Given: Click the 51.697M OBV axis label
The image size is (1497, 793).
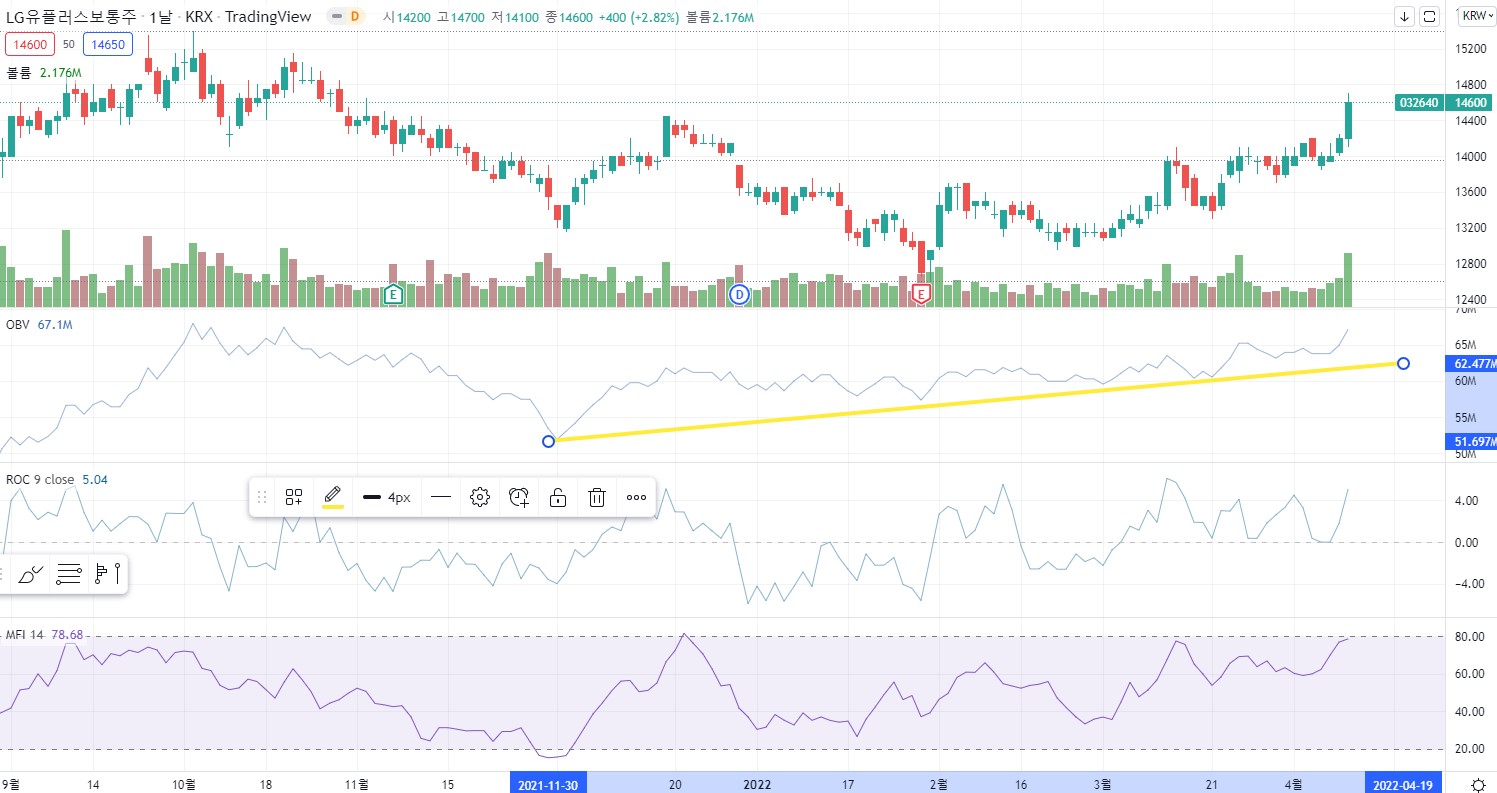Looking at the screenshot, I should (1473, 442).
